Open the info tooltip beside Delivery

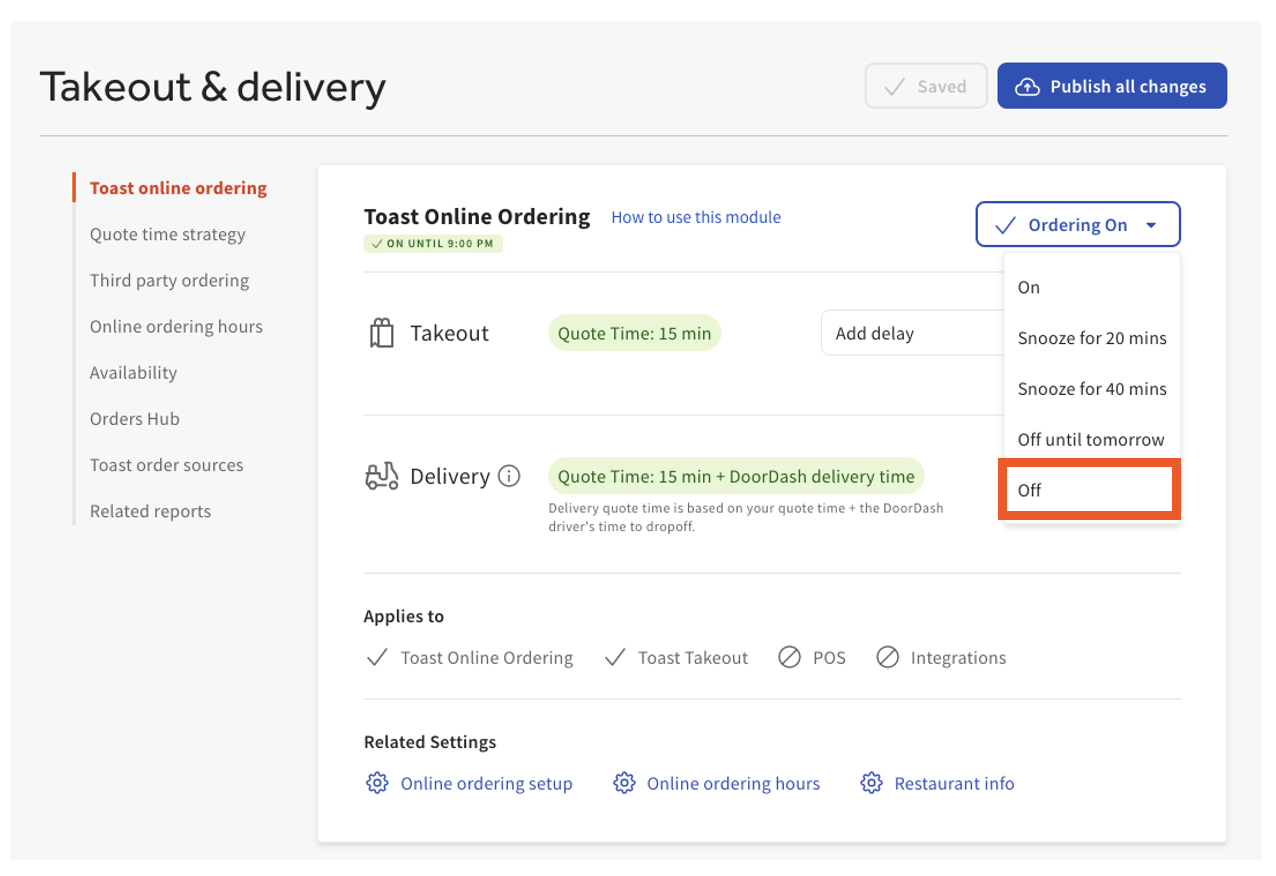(x=511, y=476)
